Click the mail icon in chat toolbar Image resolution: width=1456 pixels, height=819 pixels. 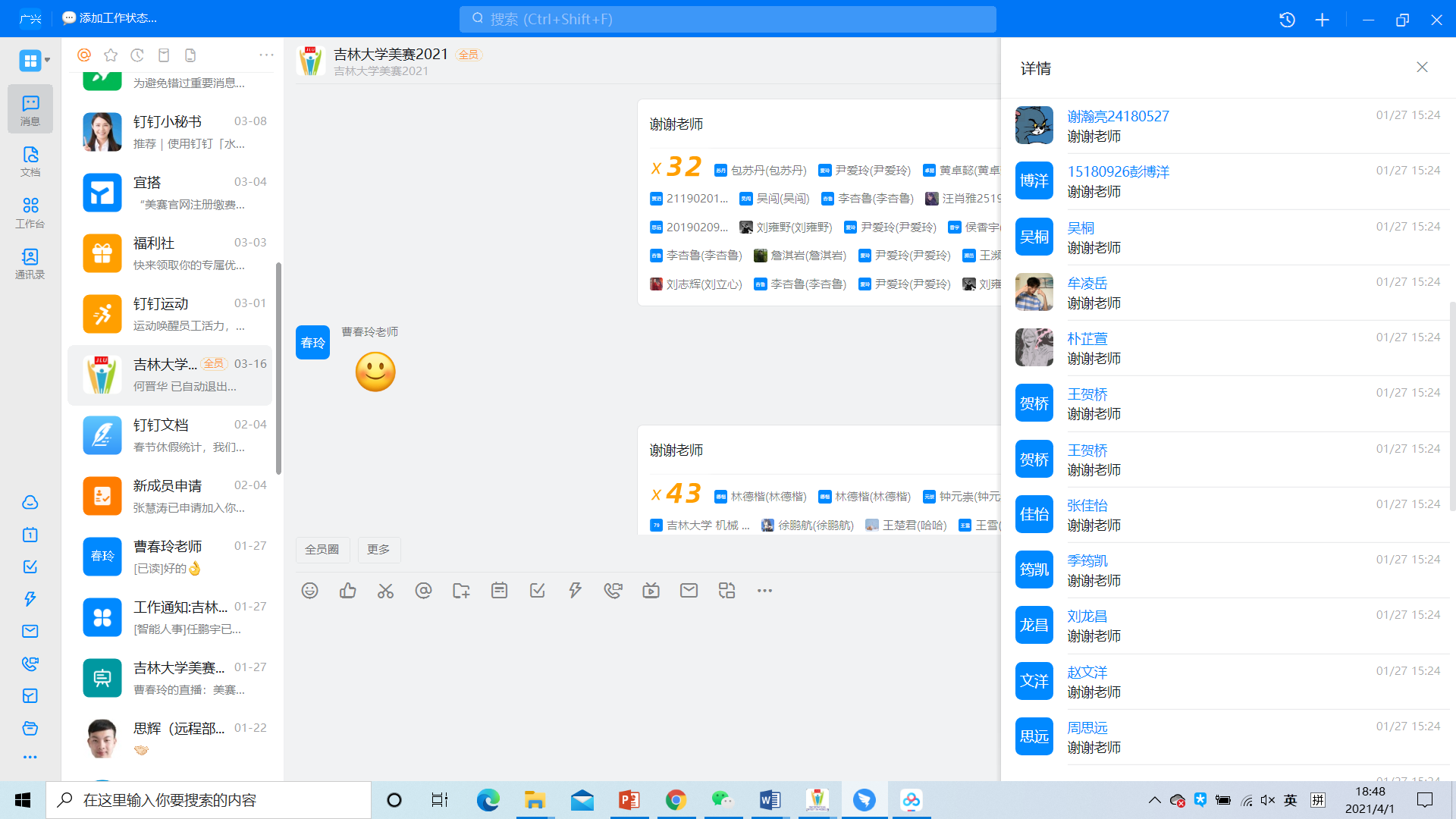coord(689,591)
